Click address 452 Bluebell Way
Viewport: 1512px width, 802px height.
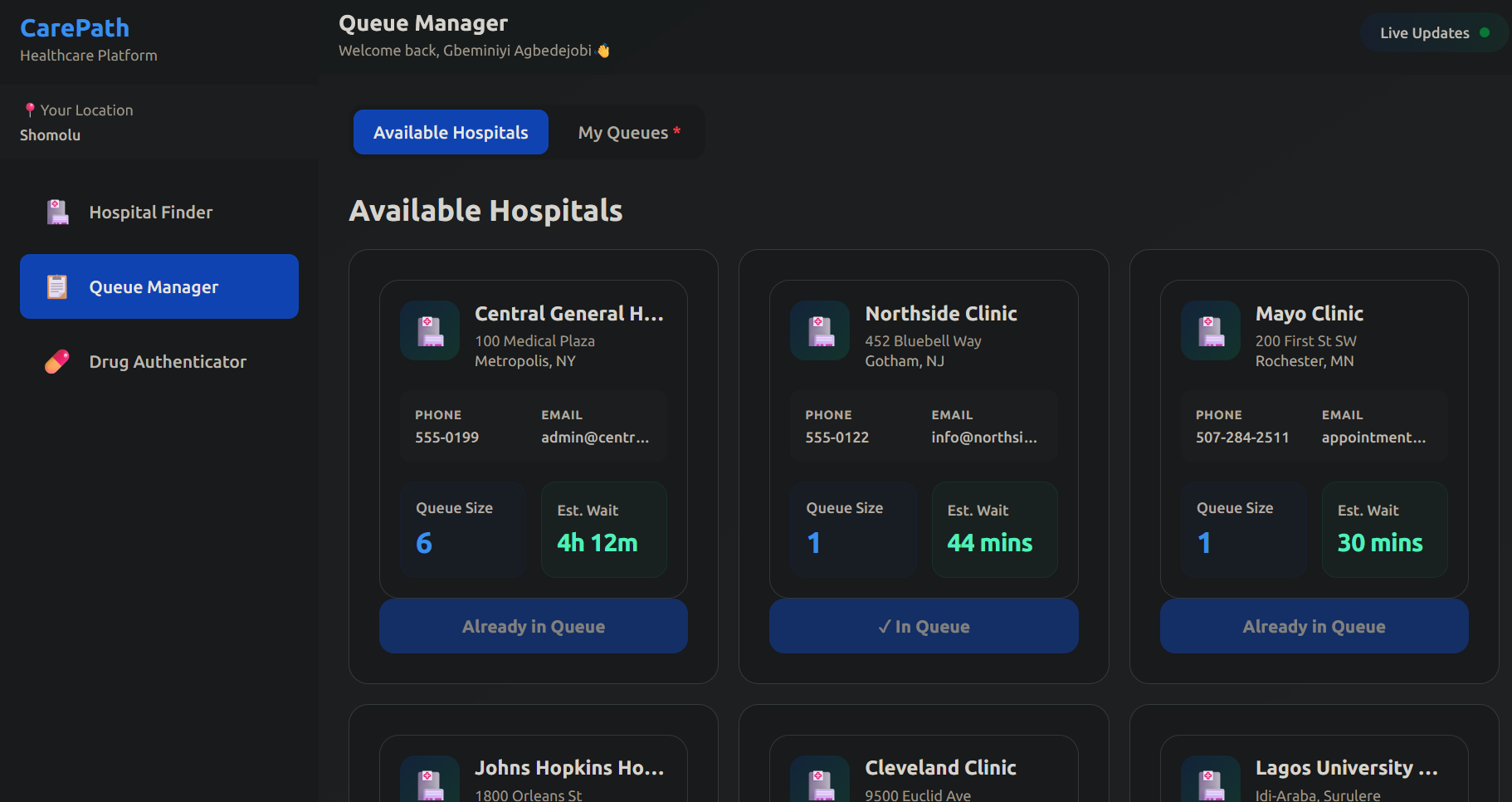923,341
